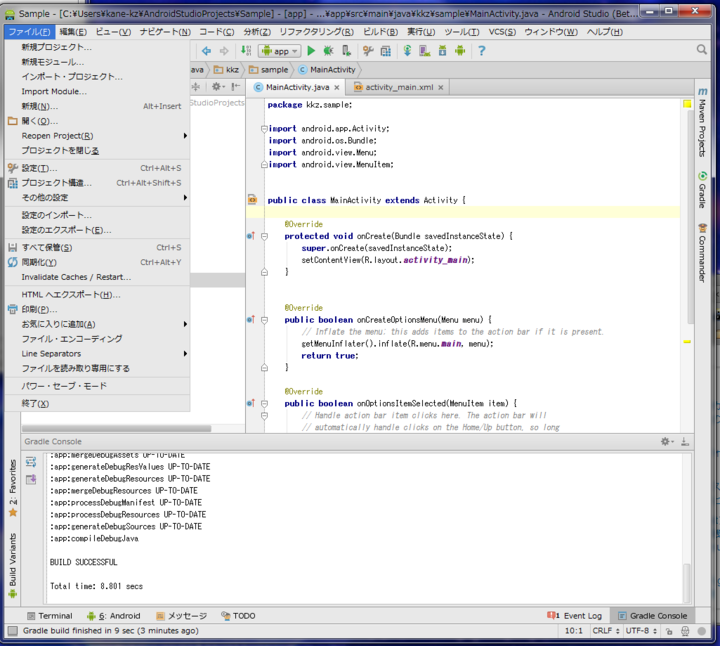Screen dimensions: 720x646
Task: Run the app with green play button
Action: [311, 51]
